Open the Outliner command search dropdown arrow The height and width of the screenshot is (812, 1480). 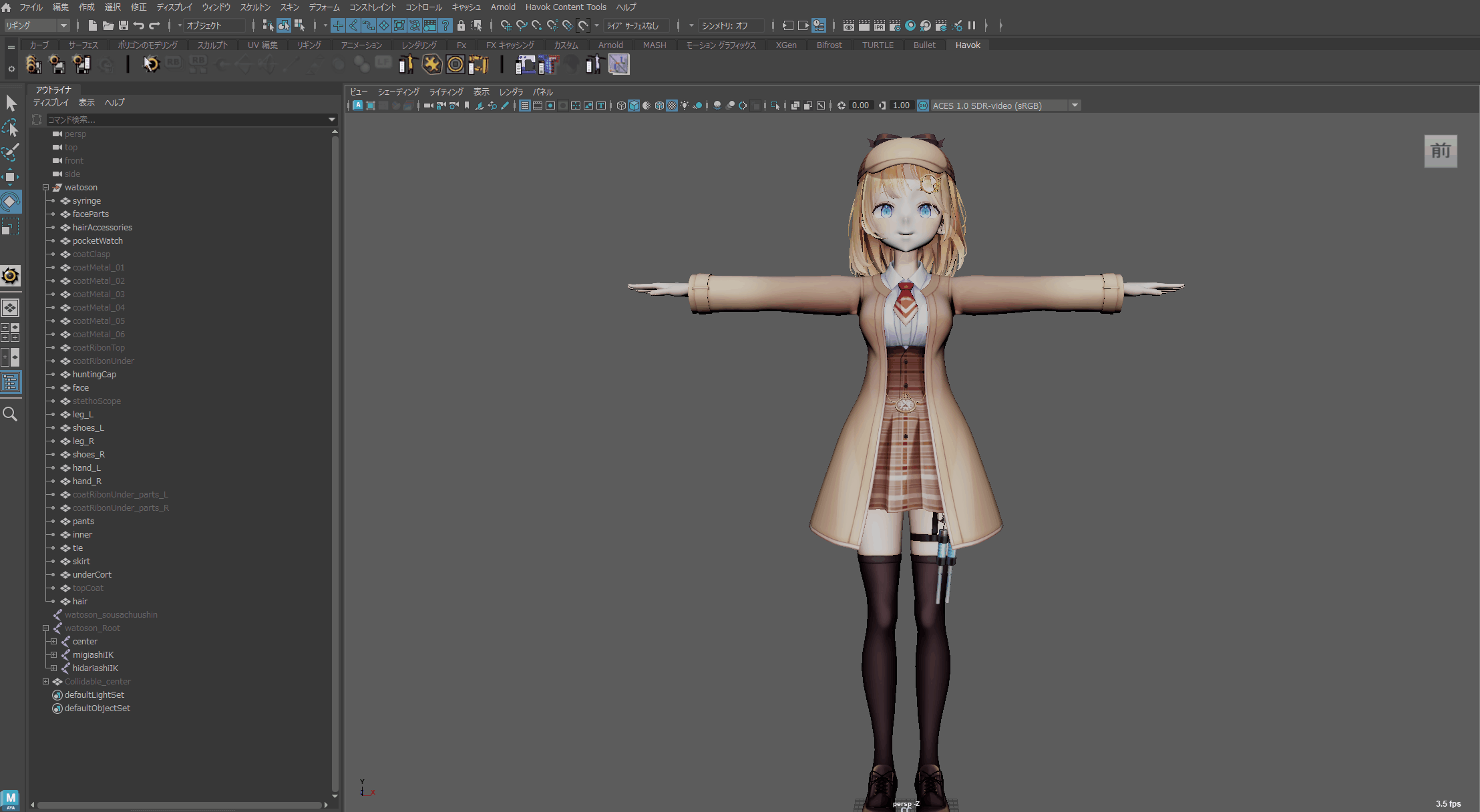click(x=332, y=120)
